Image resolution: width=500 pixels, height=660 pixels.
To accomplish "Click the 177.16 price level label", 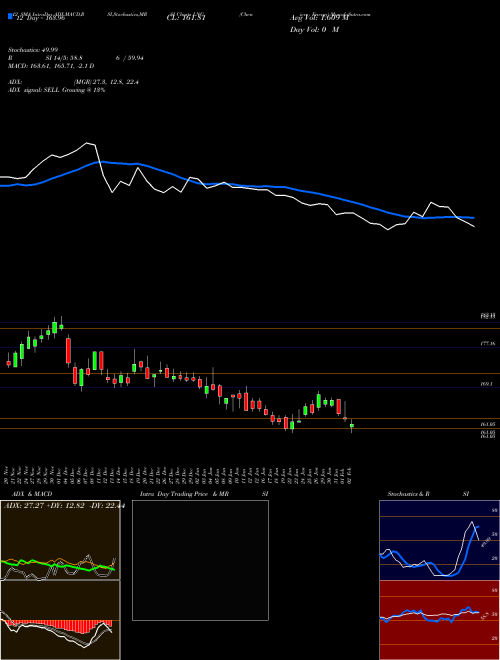I will (x=487, y=344).
